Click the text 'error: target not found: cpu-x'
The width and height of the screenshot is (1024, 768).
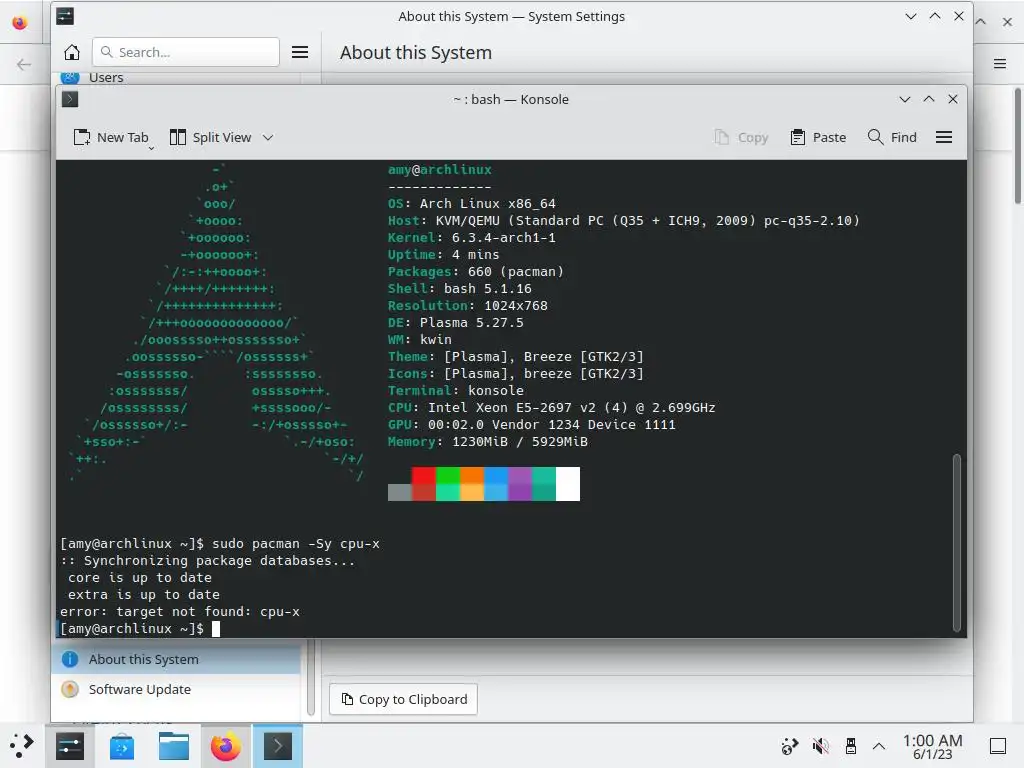180,612
